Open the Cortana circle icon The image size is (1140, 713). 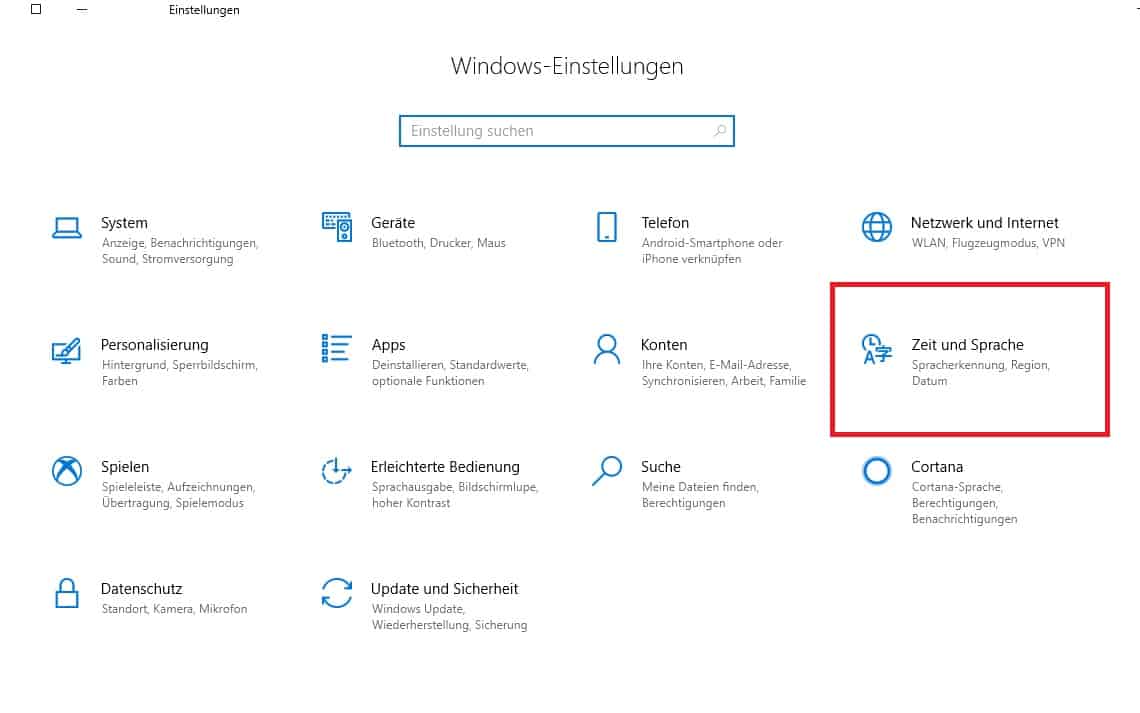coord(877,471)
